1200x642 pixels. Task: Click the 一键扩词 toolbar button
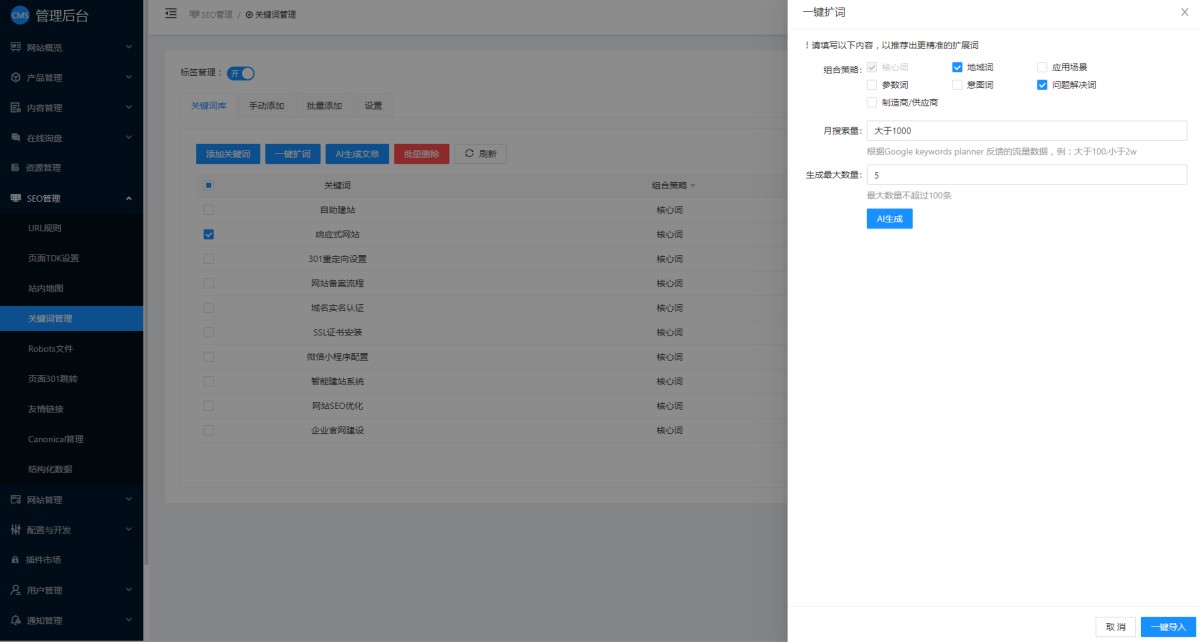pos(293,154)
